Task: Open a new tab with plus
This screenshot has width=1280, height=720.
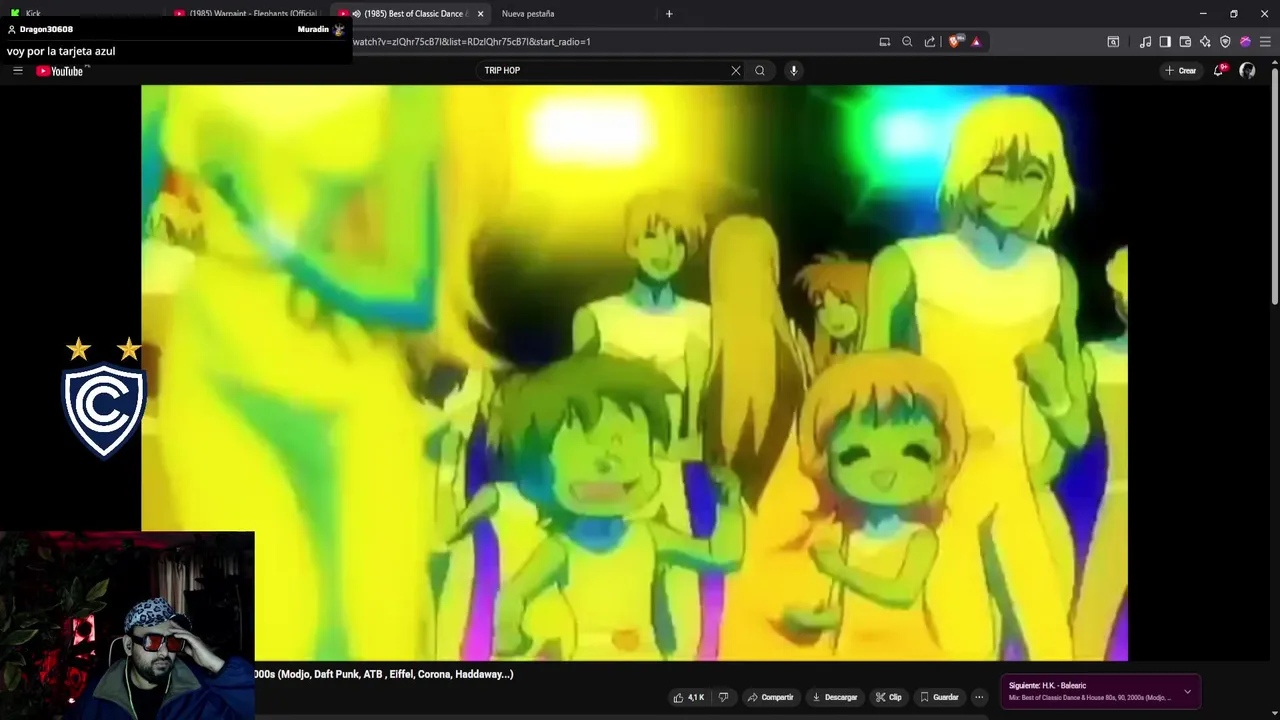Action: (669, 14)
